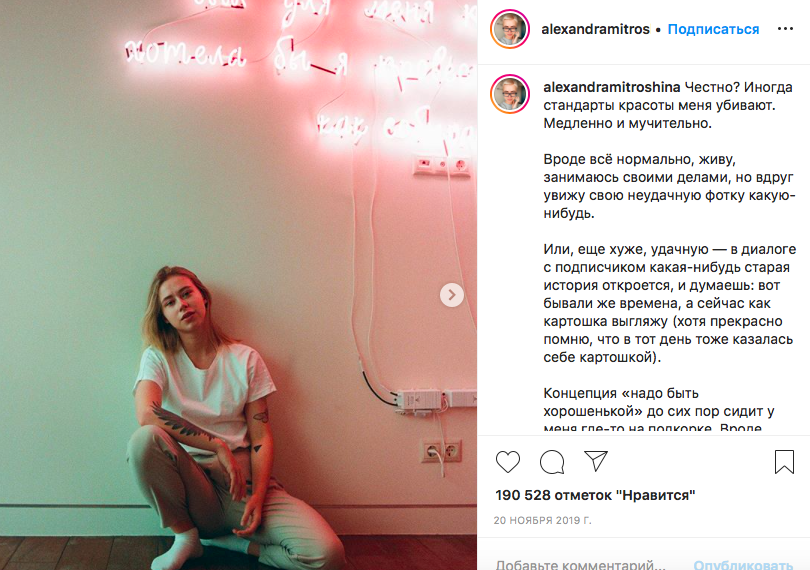The height and width of the screenshot is (570, 810).
Task: Open alexandramitros username in header
Action: [595, 29]
